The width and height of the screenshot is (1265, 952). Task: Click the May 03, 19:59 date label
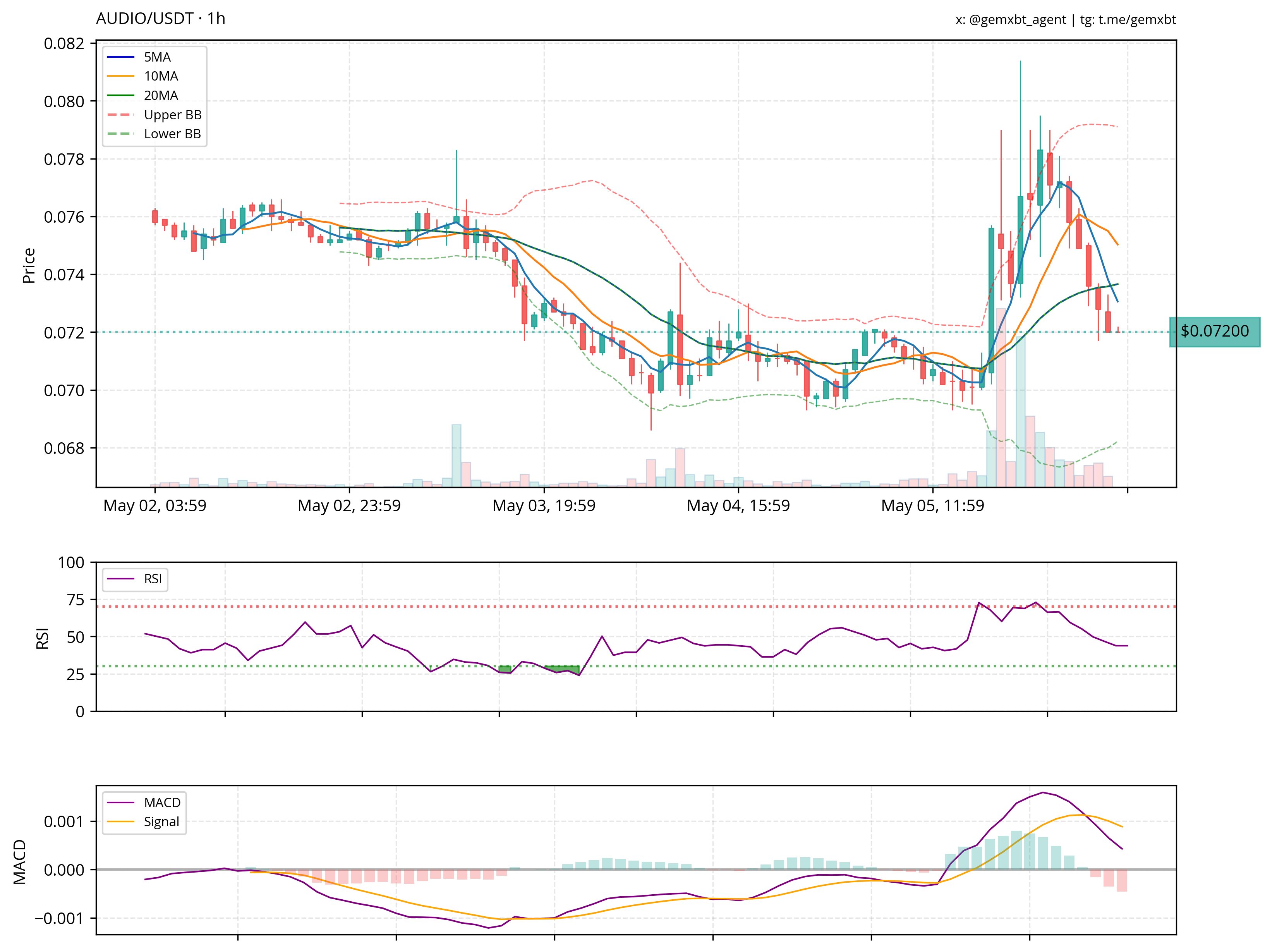click(x=544, y=506)
